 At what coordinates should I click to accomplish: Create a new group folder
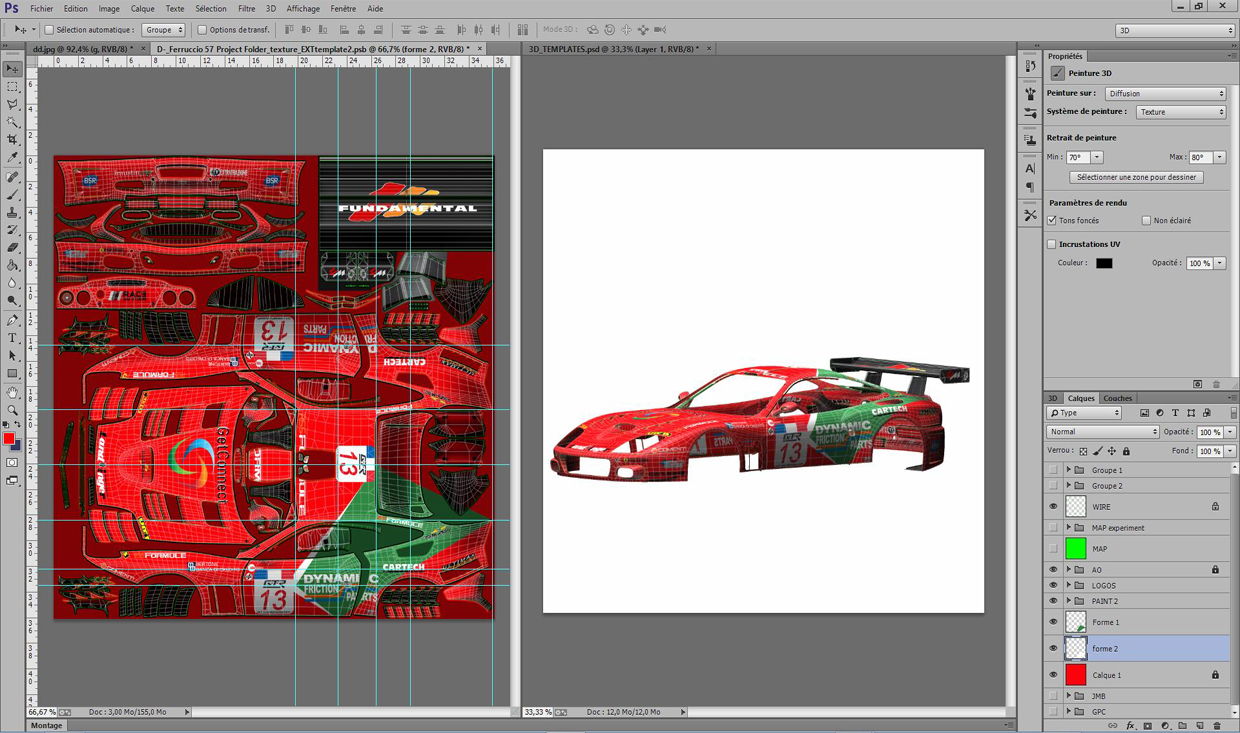(1182, 726)
